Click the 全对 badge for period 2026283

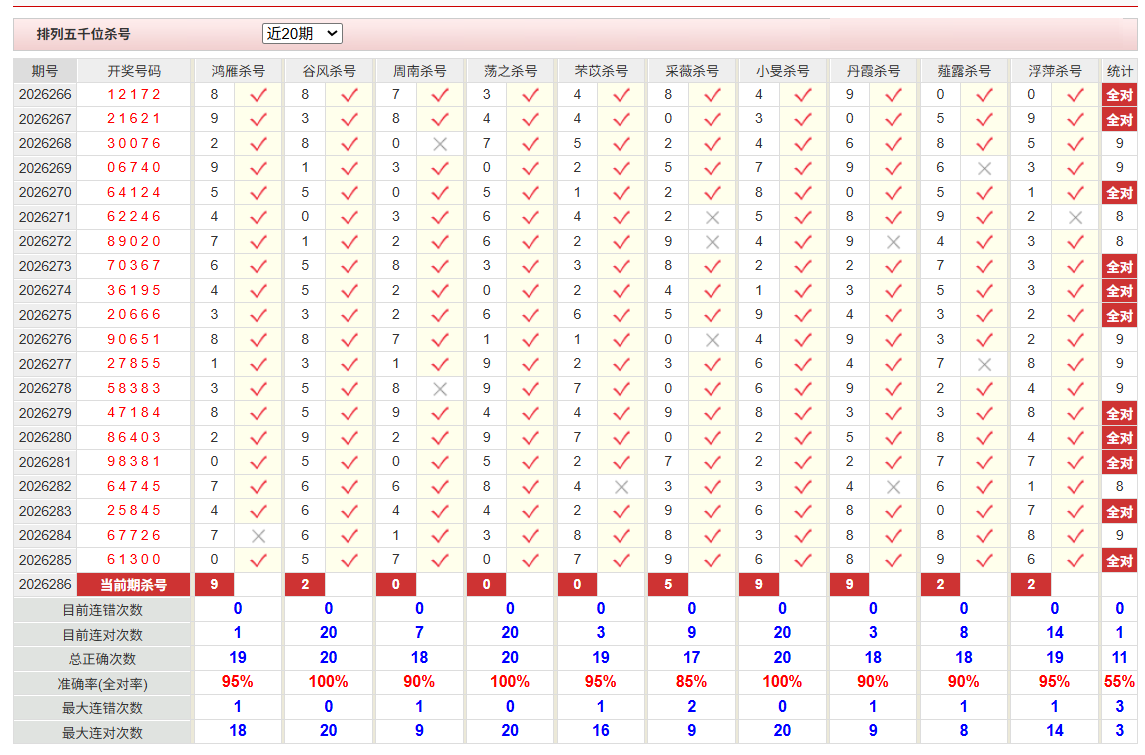click(1119, 512)
